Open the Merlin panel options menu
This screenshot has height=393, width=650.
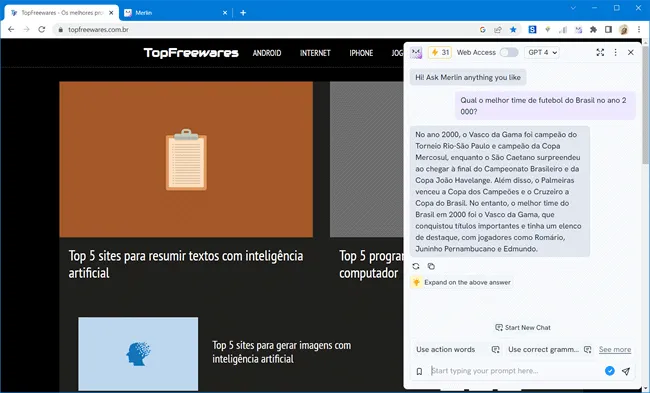tap(616, 52)
